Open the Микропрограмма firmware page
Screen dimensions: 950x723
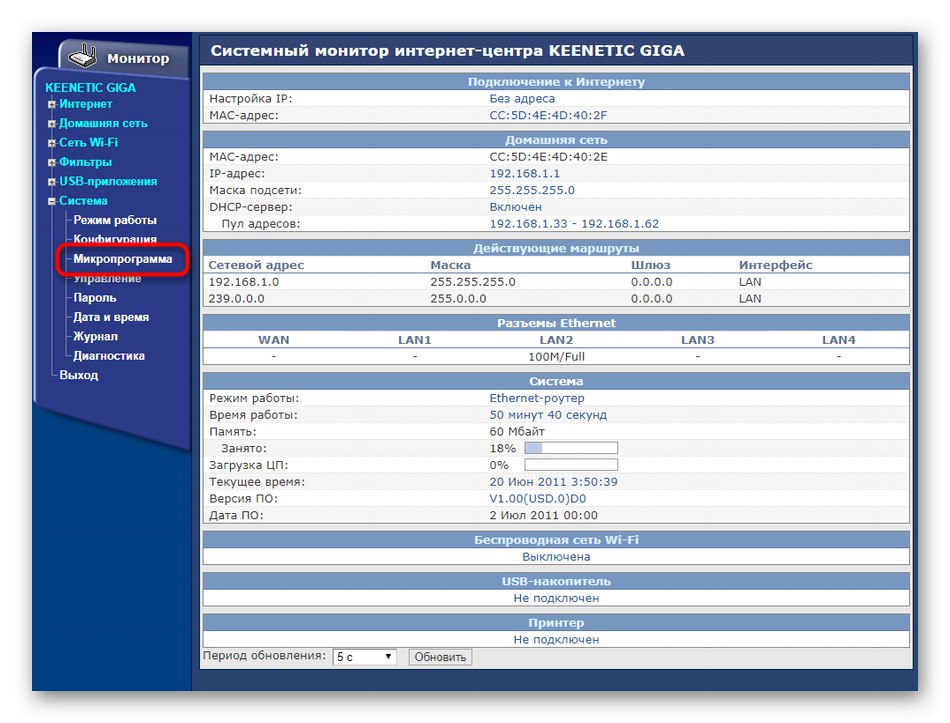123,259
